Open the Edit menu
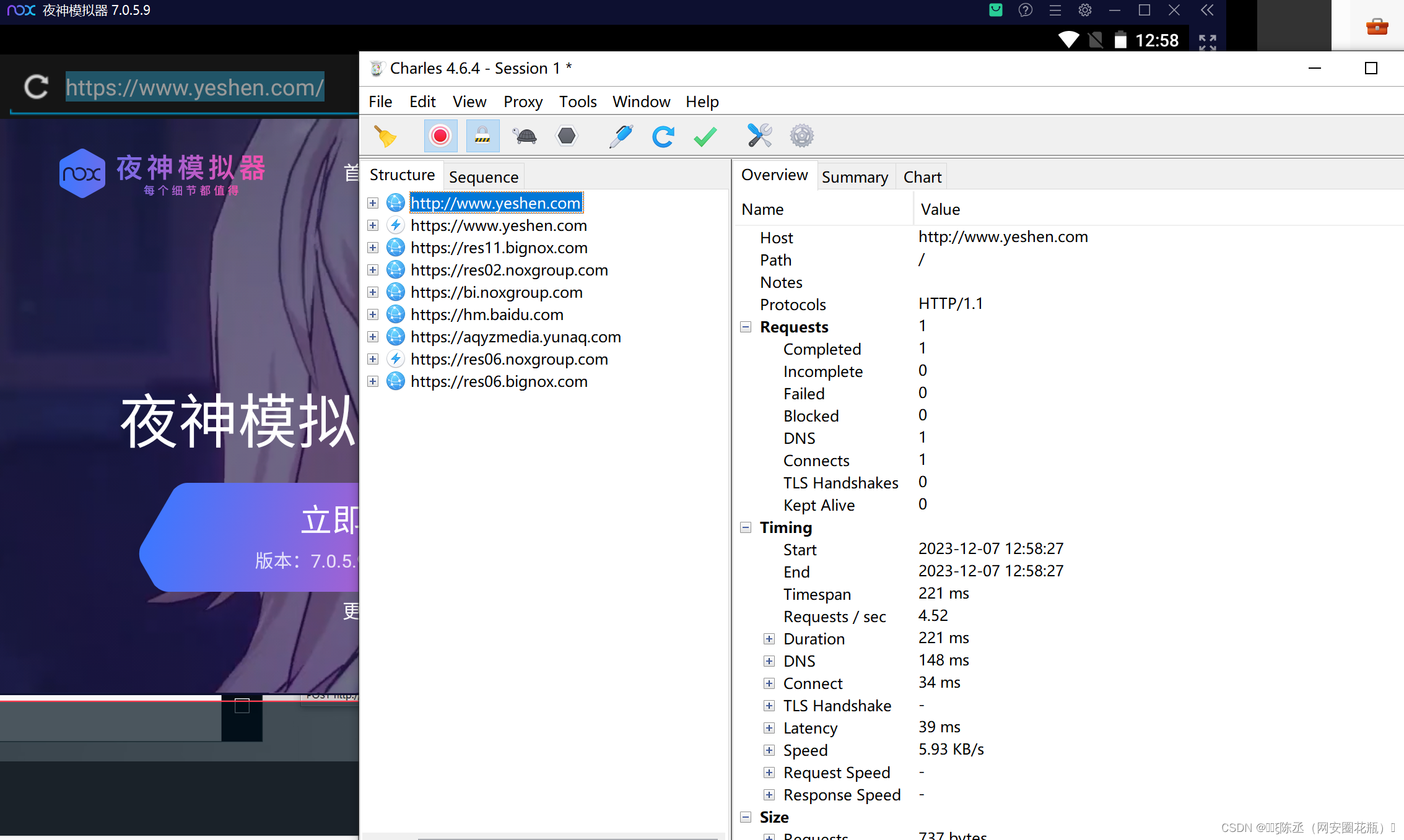Image resolution: width=1404 pixels, height=840 pixels. pos(422,102)
